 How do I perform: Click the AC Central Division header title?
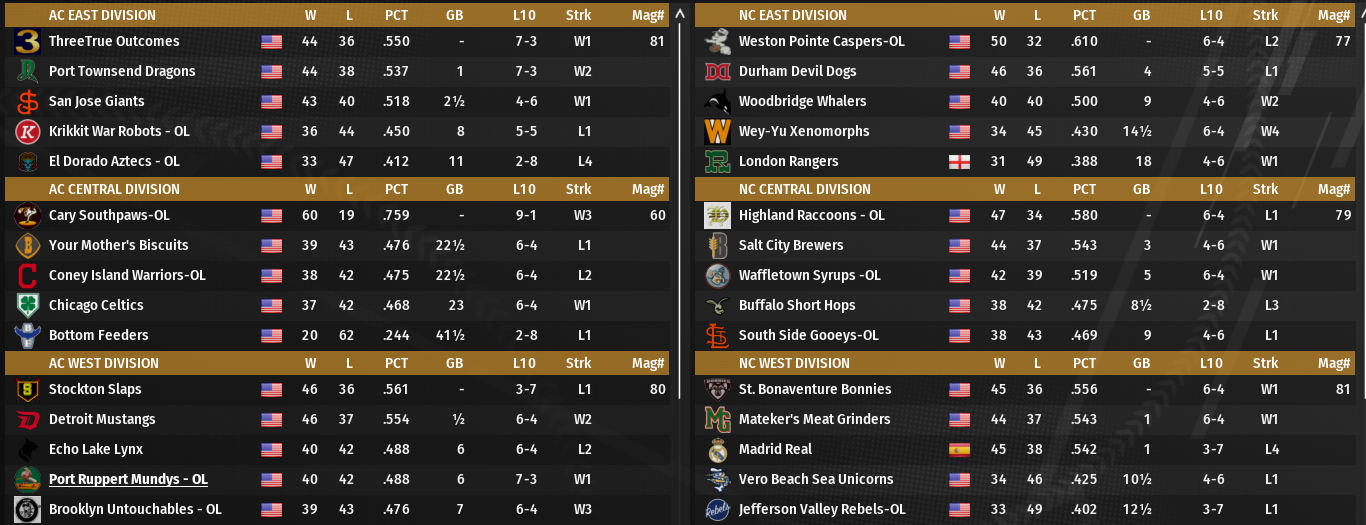tap(114, 190)
